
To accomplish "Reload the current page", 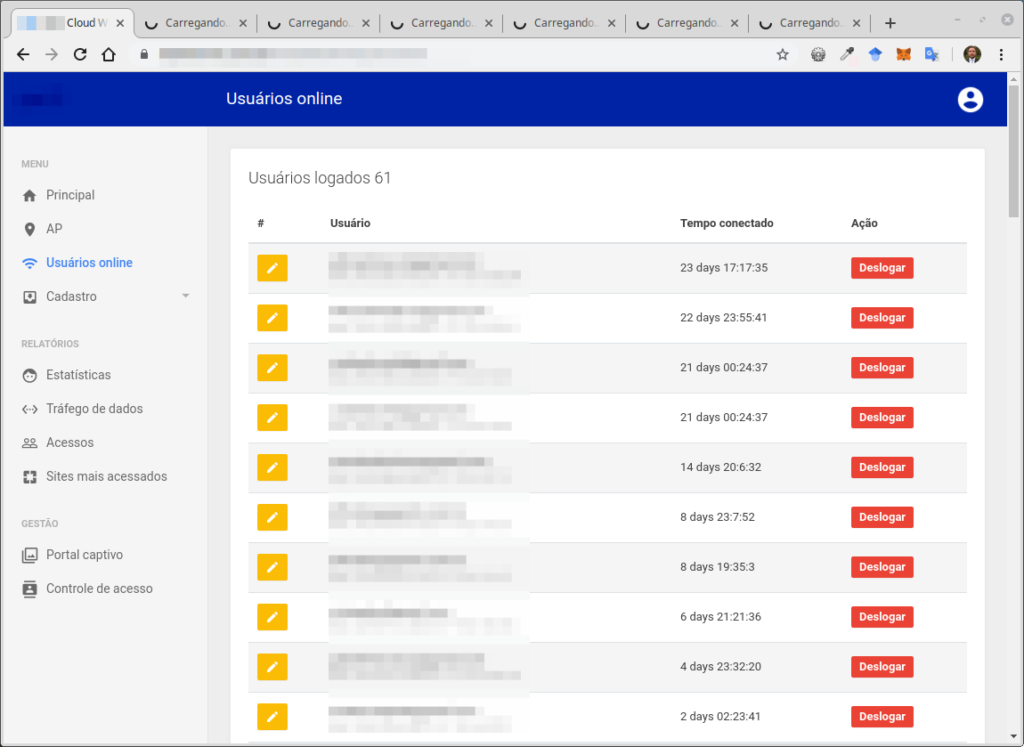I will [x=80, y=55].
